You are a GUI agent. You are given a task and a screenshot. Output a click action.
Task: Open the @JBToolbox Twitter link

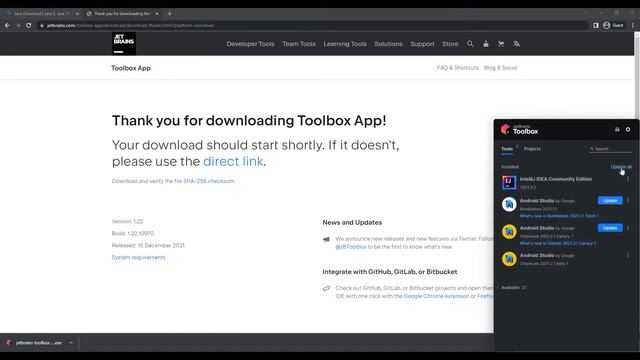click(351, 247)
